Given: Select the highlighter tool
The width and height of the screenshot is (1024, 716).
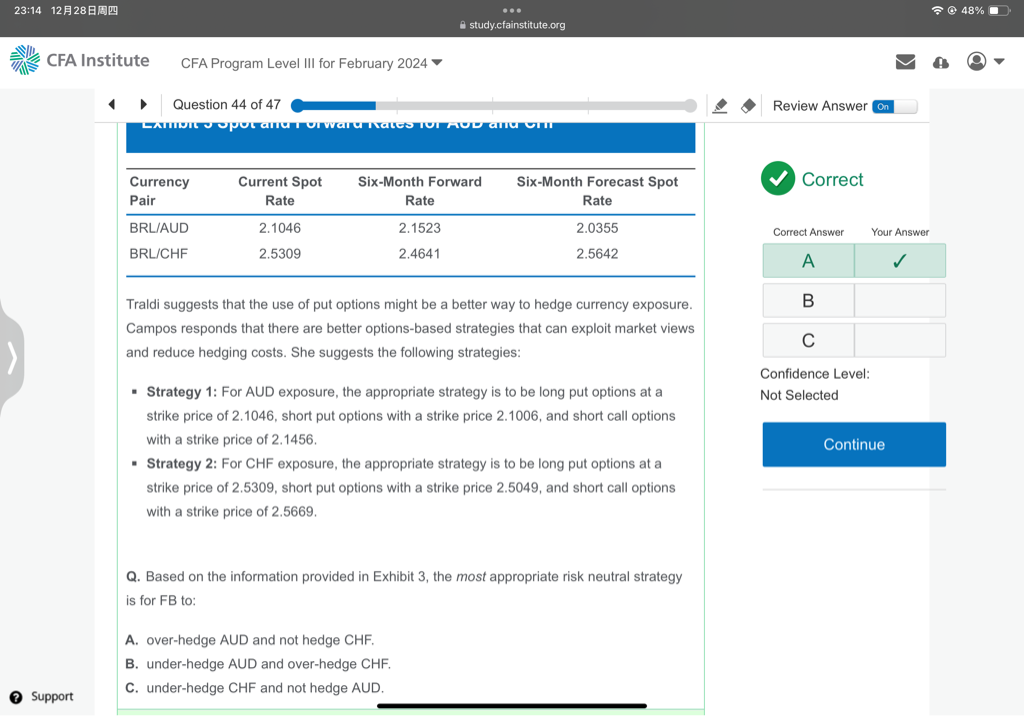Looking at the screenshot, I should pos(719,106).
